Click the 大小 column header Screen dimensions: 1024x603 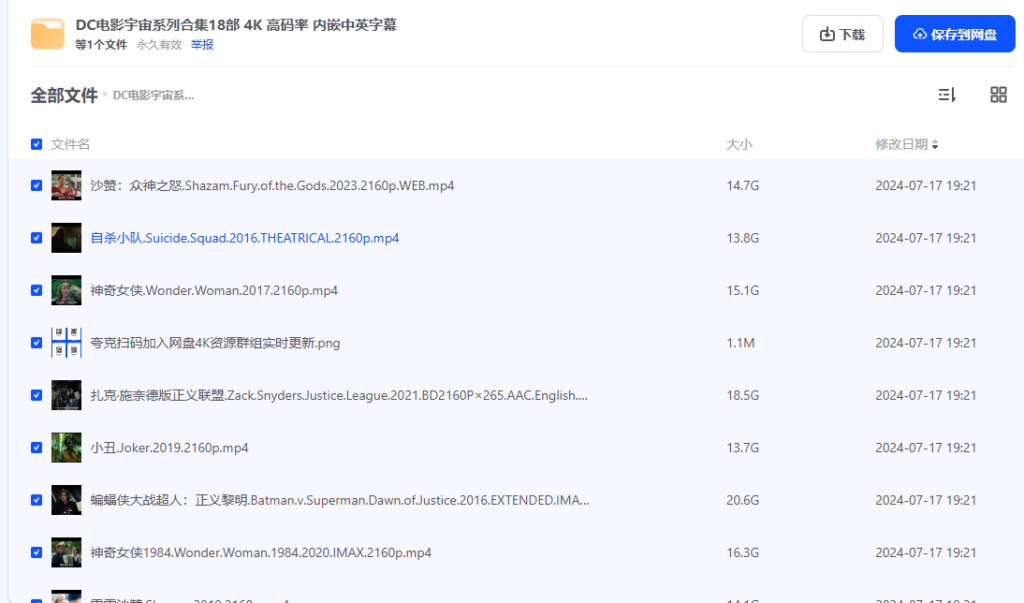tap(739, 144)
